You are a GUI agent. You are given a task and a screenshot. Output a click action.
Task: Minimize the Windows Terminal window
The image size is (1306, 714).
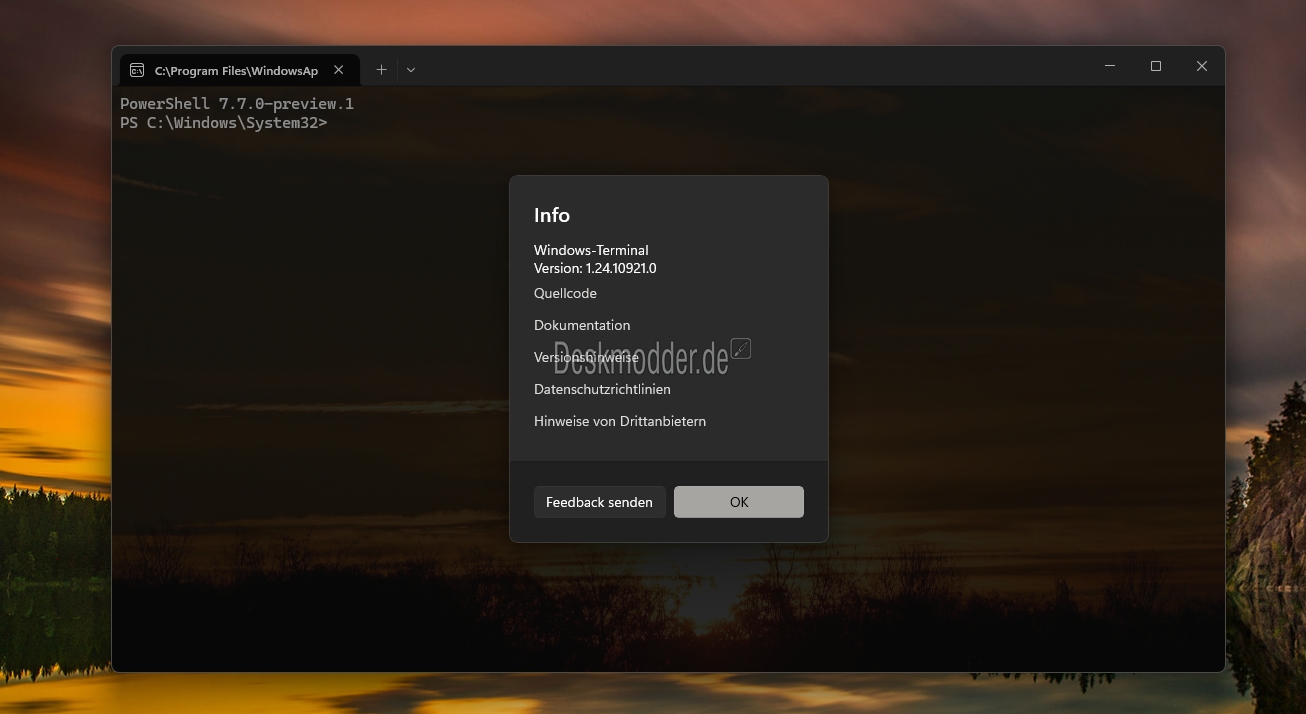point(1110,66)
